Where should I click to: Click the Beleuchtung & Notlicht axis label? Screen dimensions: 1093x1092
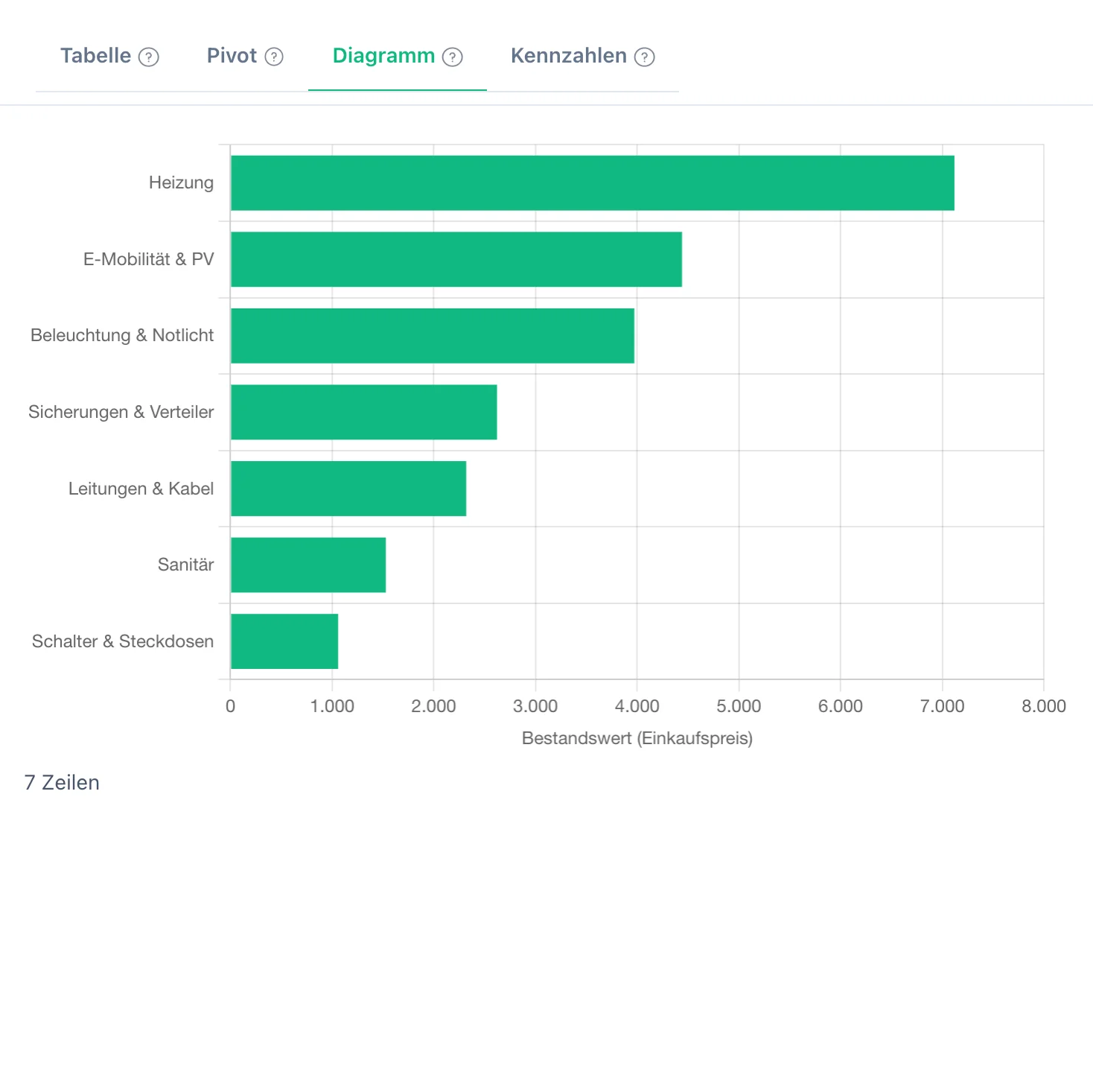pos(122,336)
